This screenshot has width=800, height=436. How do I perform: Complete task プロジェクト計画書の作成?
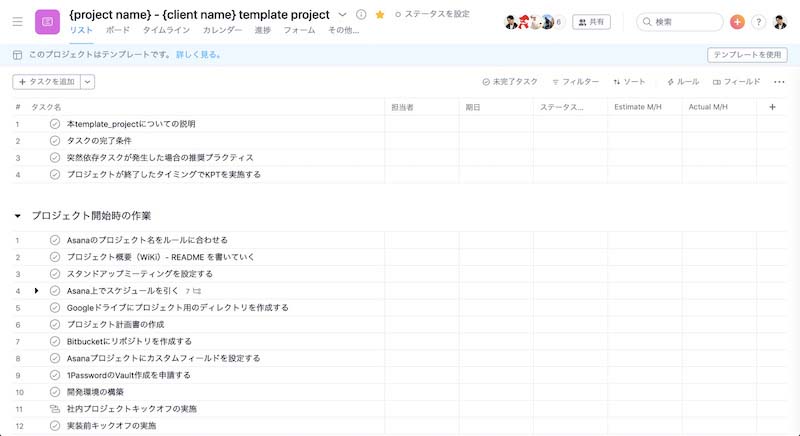(55, 324)
